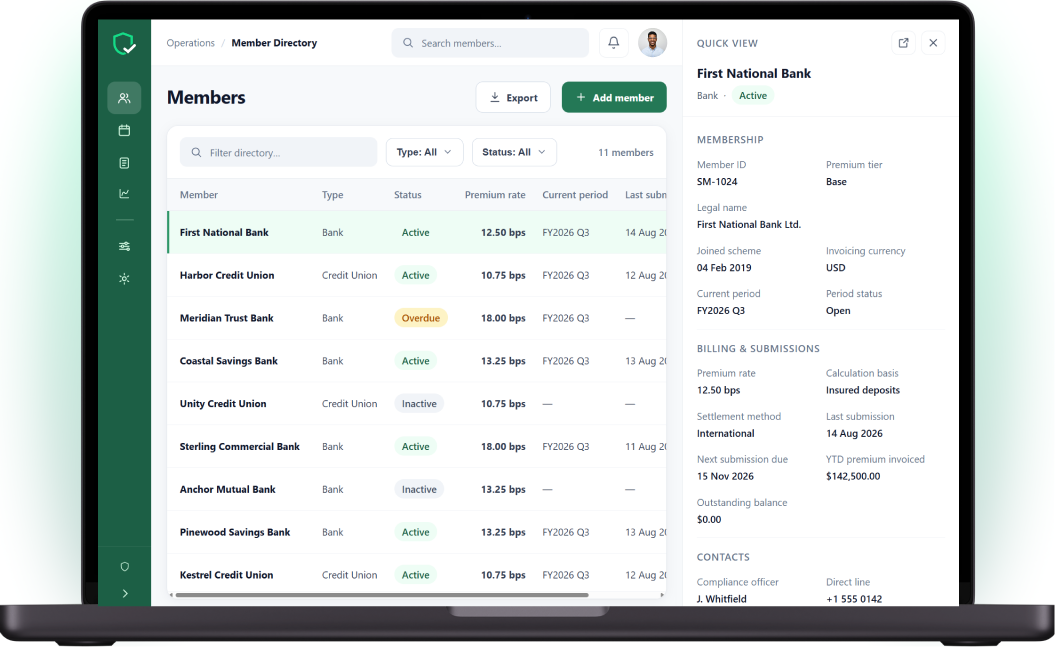Open the chart analytics sidebar icon
This screenshot has width=1055, height=647.
click(124, 194)
